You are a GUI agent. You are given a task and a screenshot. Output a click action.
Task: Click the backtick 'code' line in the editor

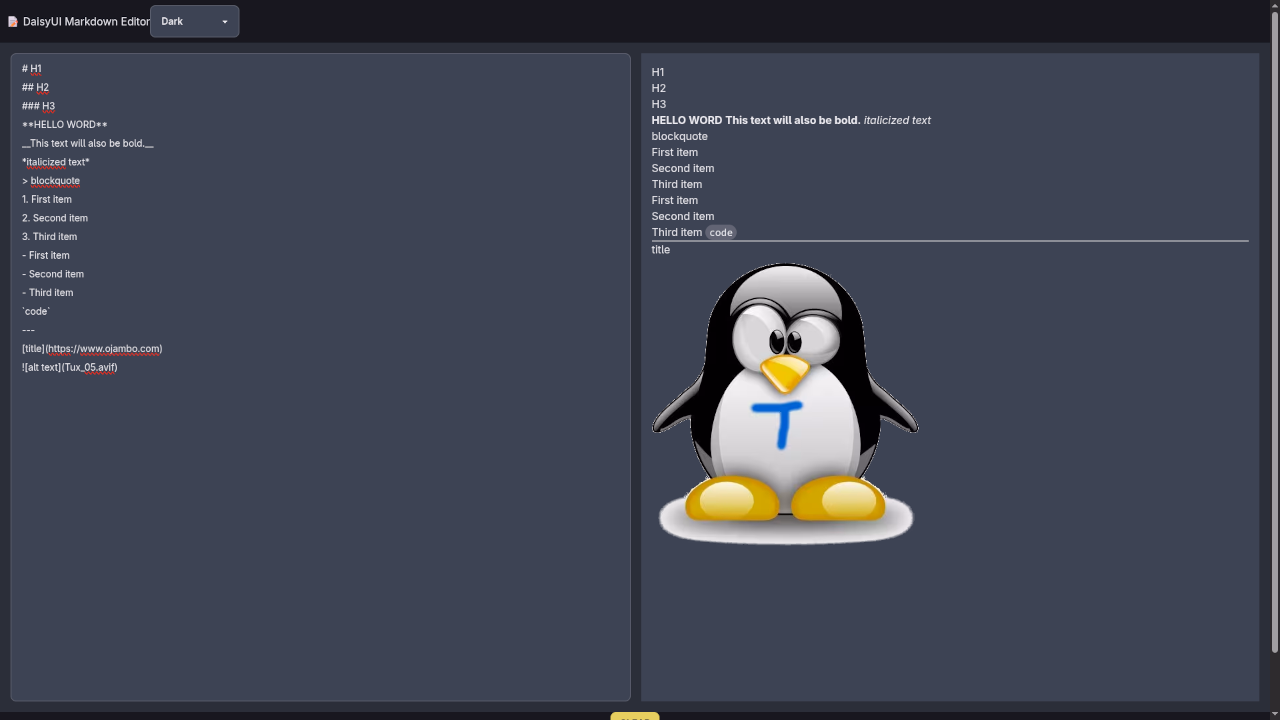click(36, 311)
